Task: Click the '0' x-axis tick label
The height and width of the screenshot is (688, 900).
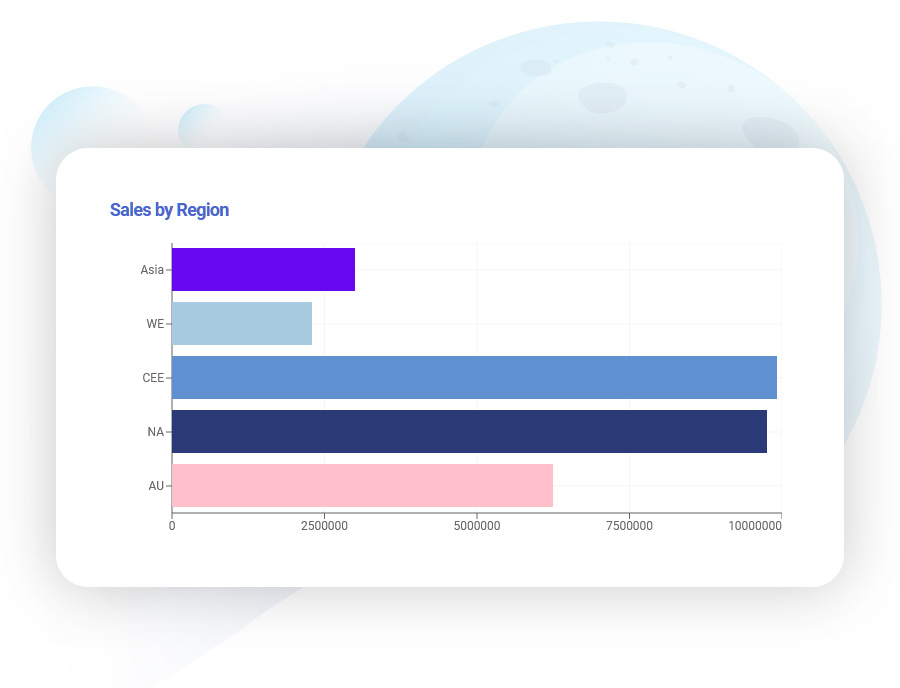Action: (x=172, y=526)
